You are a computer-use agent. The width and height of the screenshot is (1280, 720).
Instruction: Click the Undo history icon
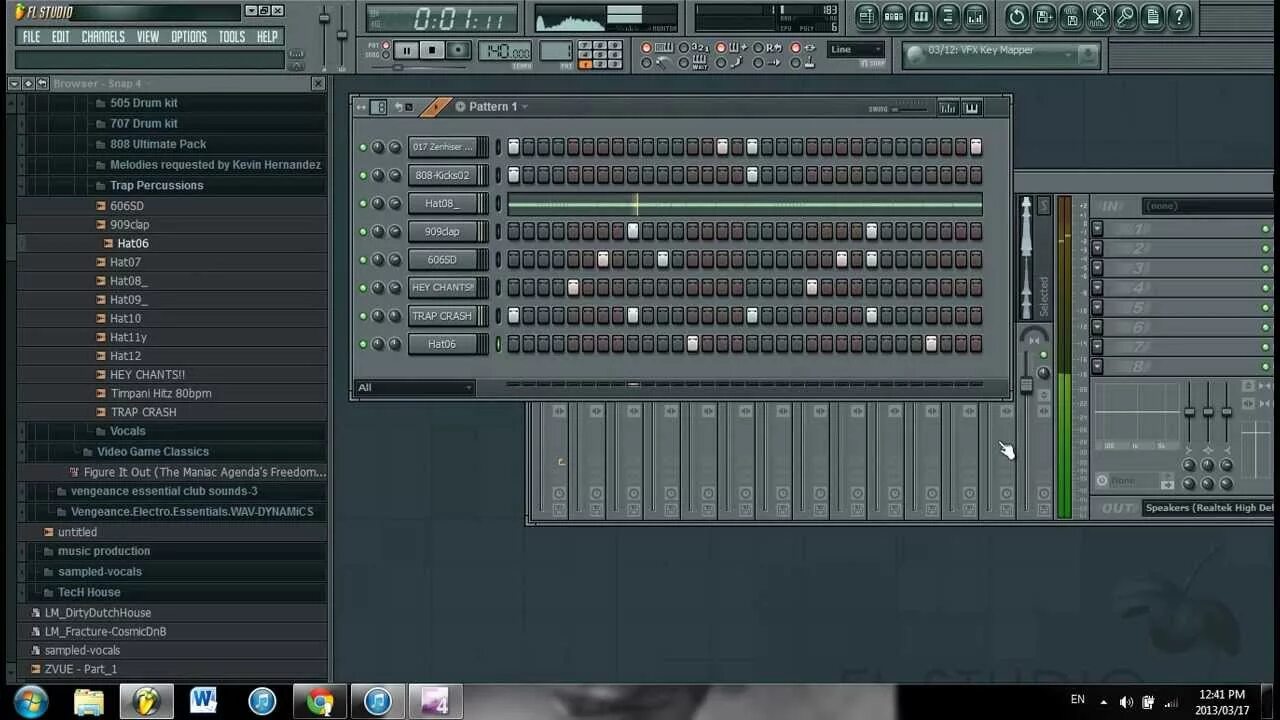(1017, 16)
